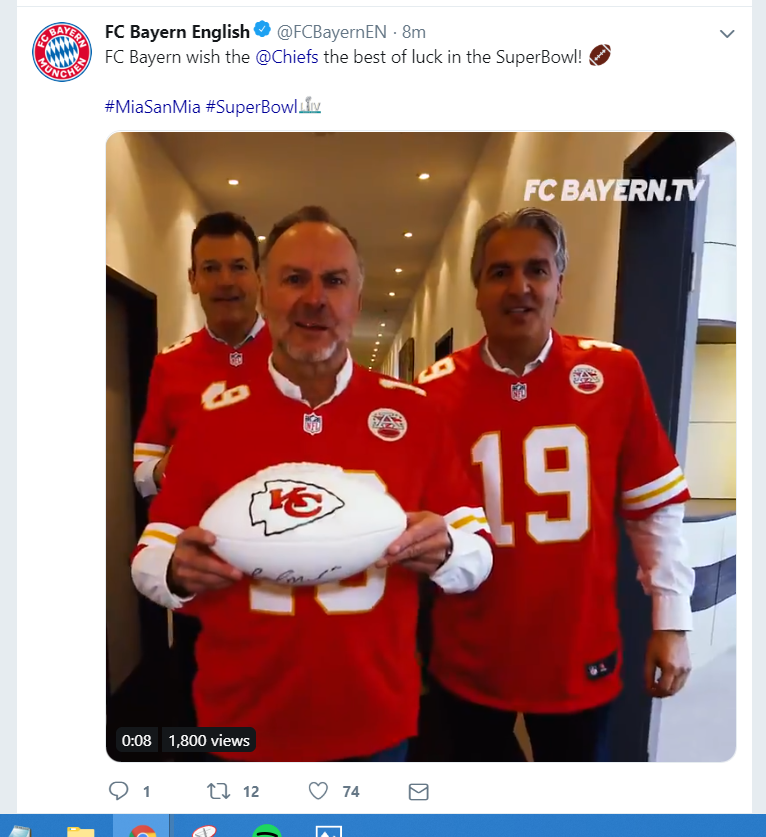
Task: Click the verified badge next to FC Bayern English
Action: (262, 29)
